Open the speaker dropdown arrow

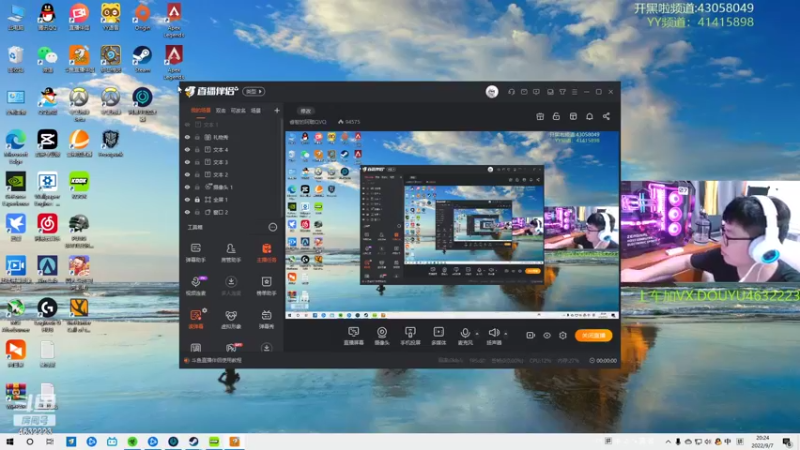pos(506,334)
